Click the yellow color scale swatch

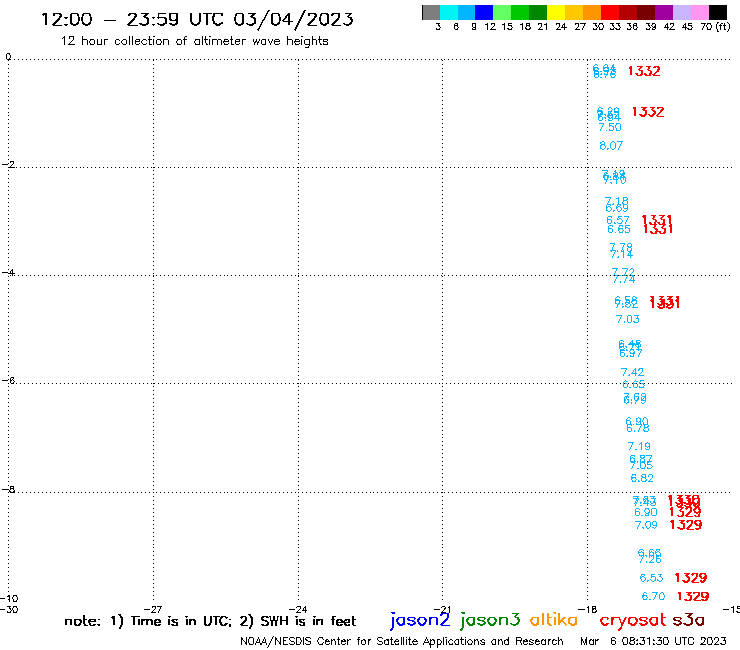pyautogui.click(x=556, y=12)
